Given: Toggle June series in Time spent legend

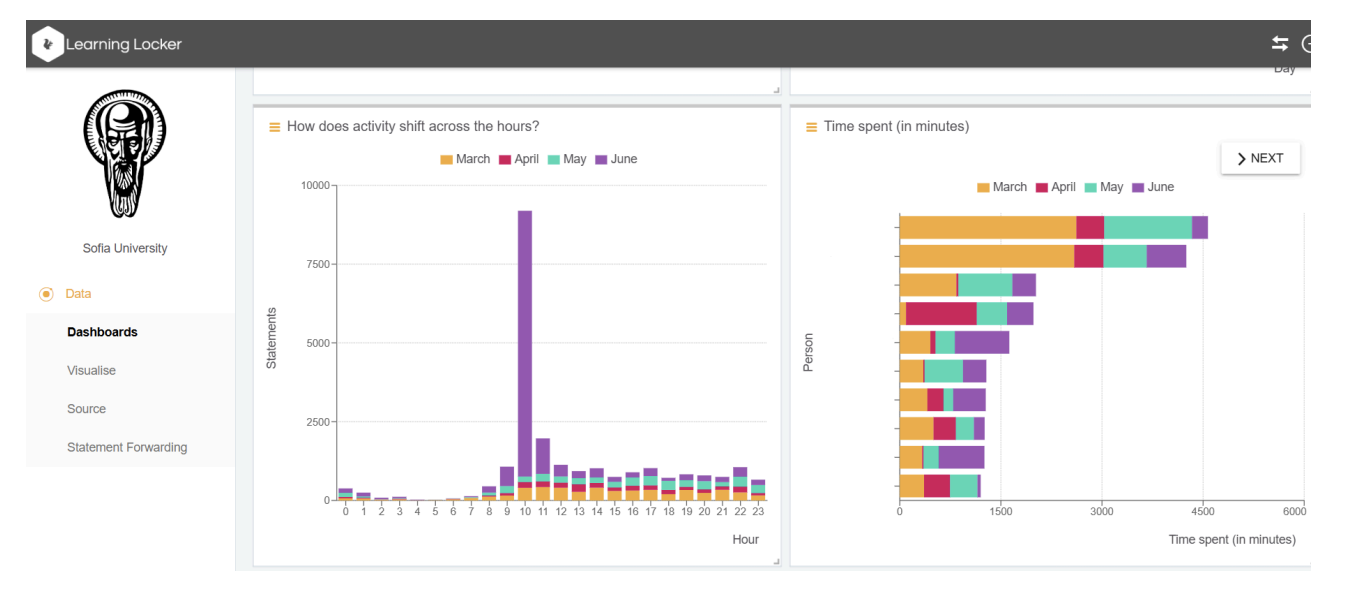Looking at the screenshot, I should click(x=1153, y=187).
